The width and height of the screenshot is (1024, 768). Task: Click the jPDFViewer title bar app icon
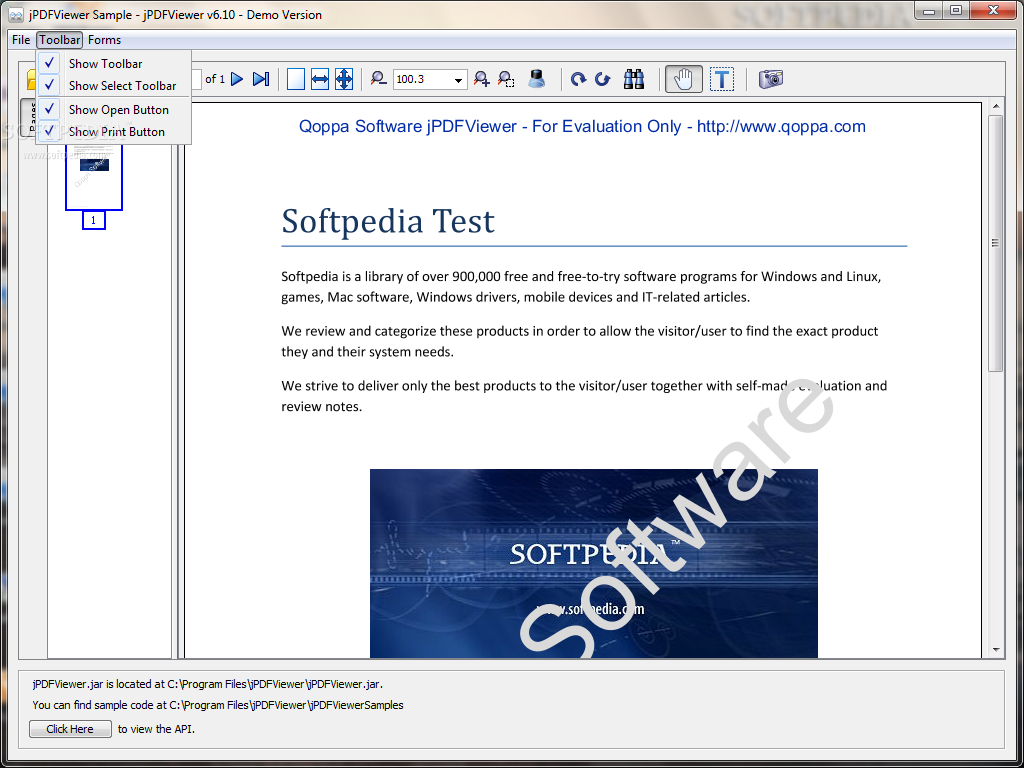[16, 14]
